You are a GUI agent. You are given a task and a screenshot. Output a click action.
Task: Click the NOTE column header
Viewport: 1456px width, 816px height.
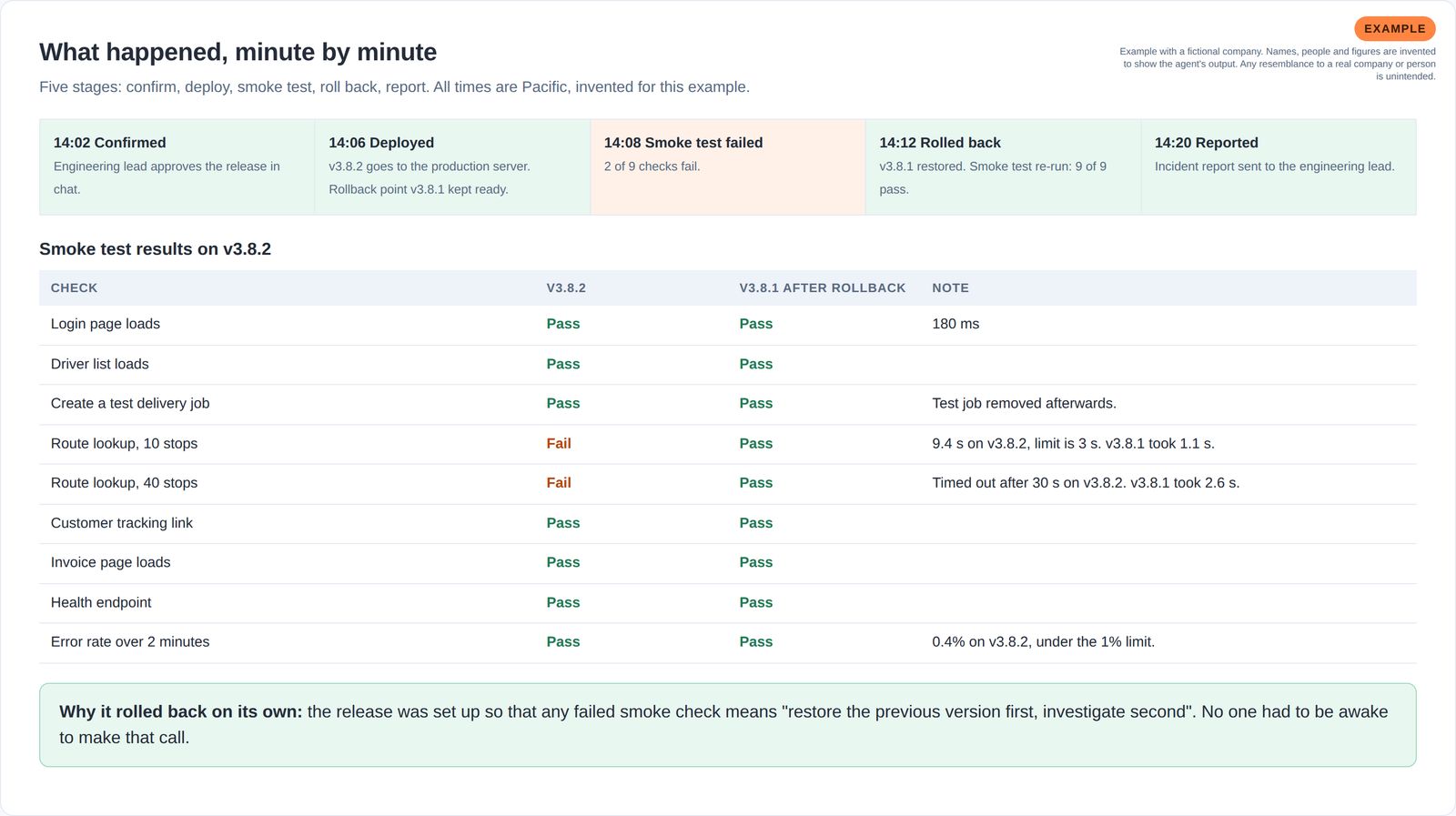(950, 287)
